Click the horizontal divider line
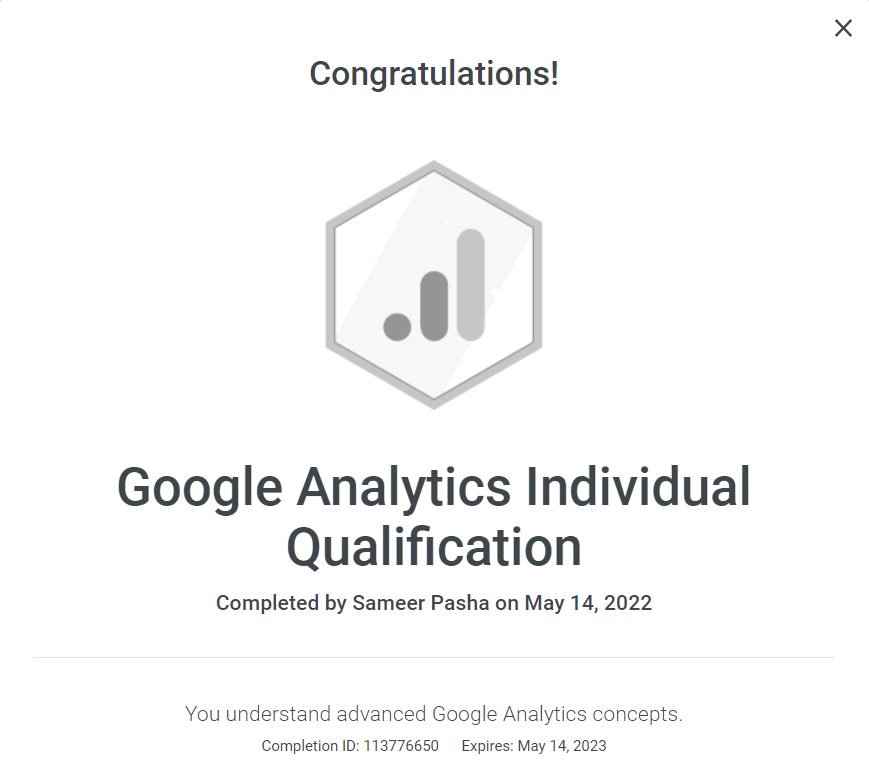 pos(434,657)
